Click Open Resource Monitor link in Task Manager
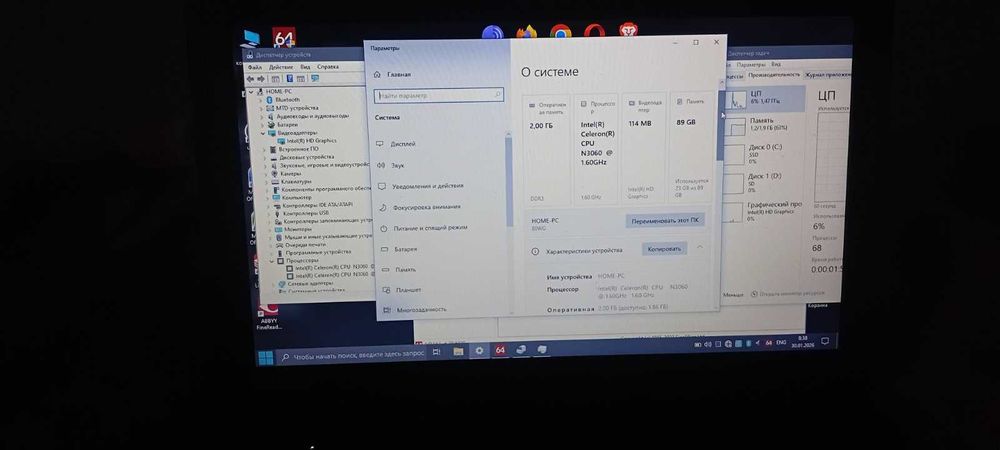This screenshot has height=450, width=1000. (x=788, y=294)
